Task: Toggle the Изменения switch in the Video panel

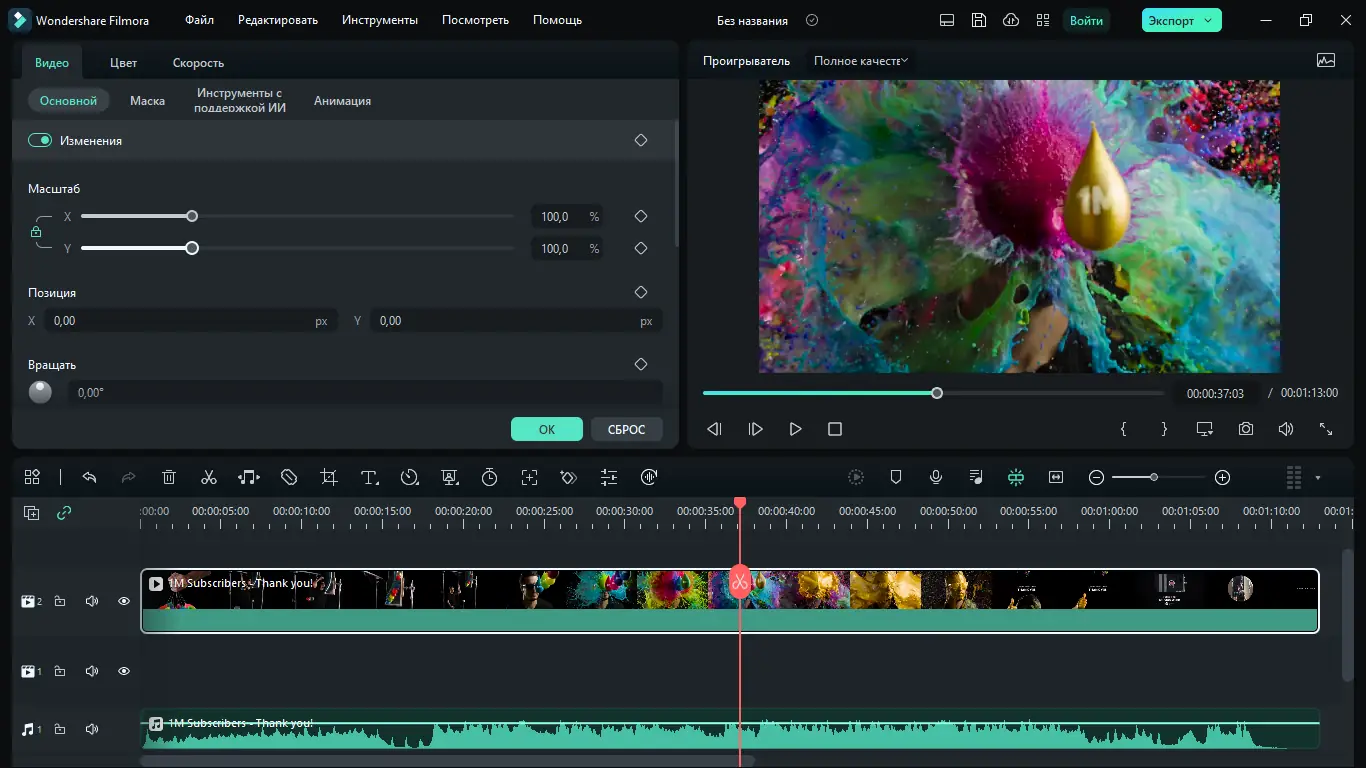Action: tap(39, 140)
